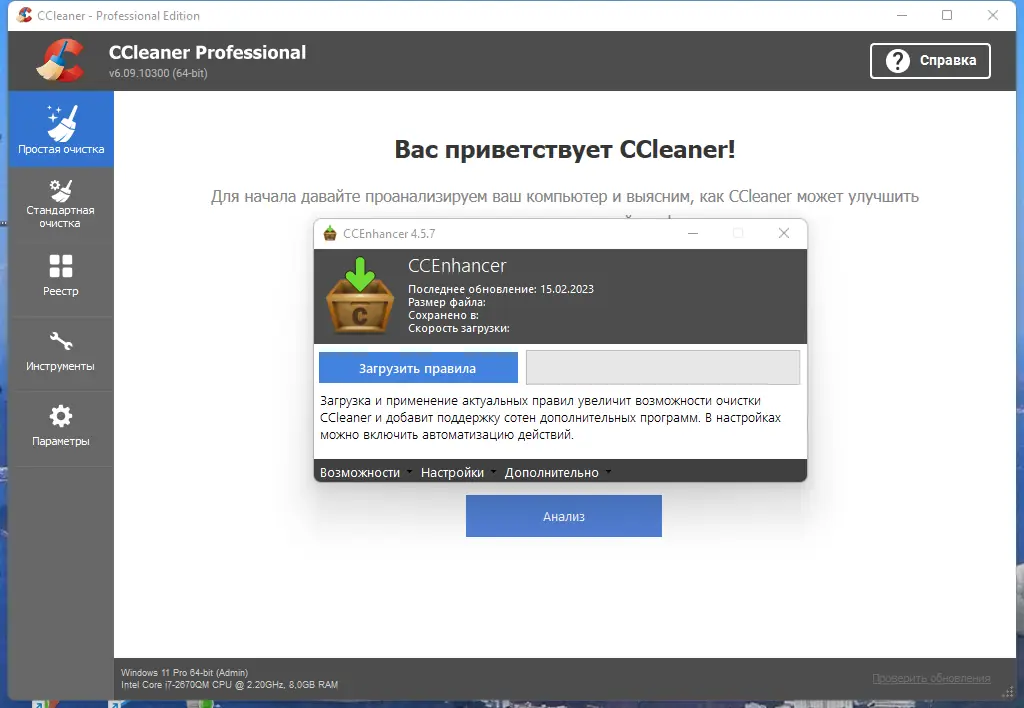The height and width of the screenshot is (708, 1024).
Task: Click the Скорость загрузки: label
Action: tap(458, 328)
